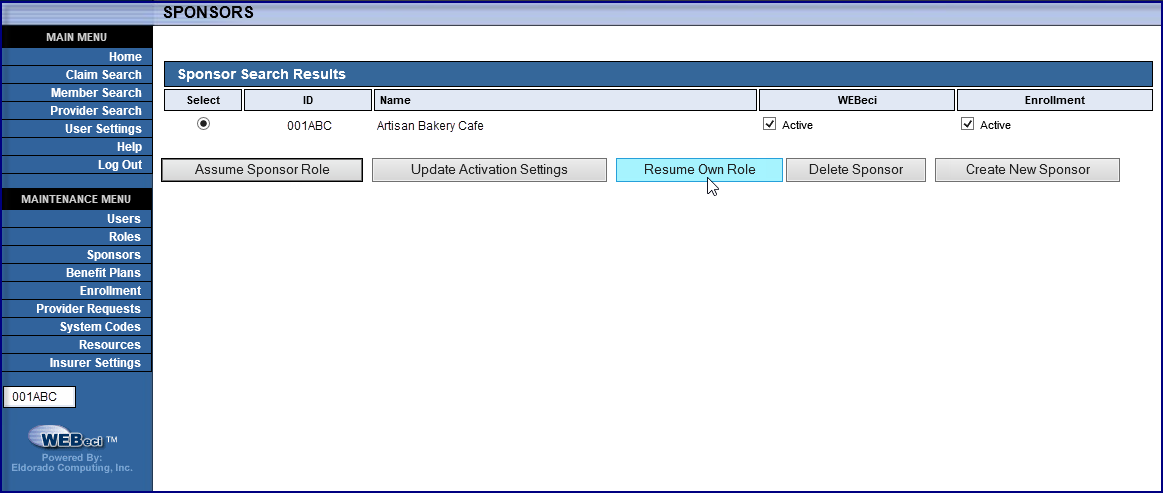
Task: Click the Create New Sponsor button
Action: (x=1027, y=170)
